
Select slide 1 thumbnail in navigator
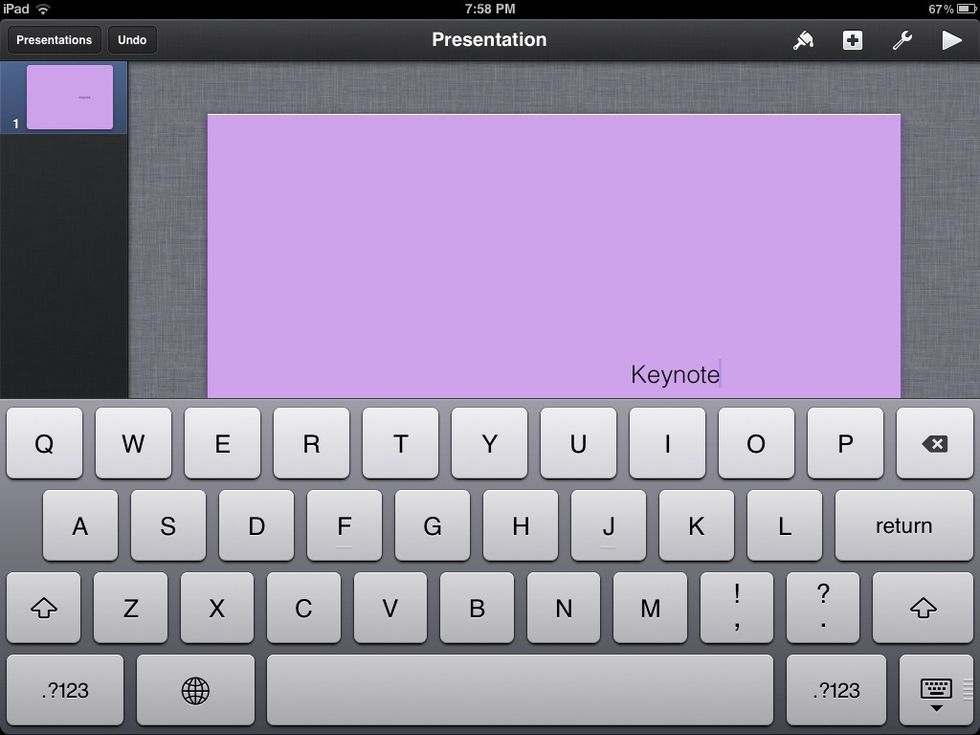[70, 97]
